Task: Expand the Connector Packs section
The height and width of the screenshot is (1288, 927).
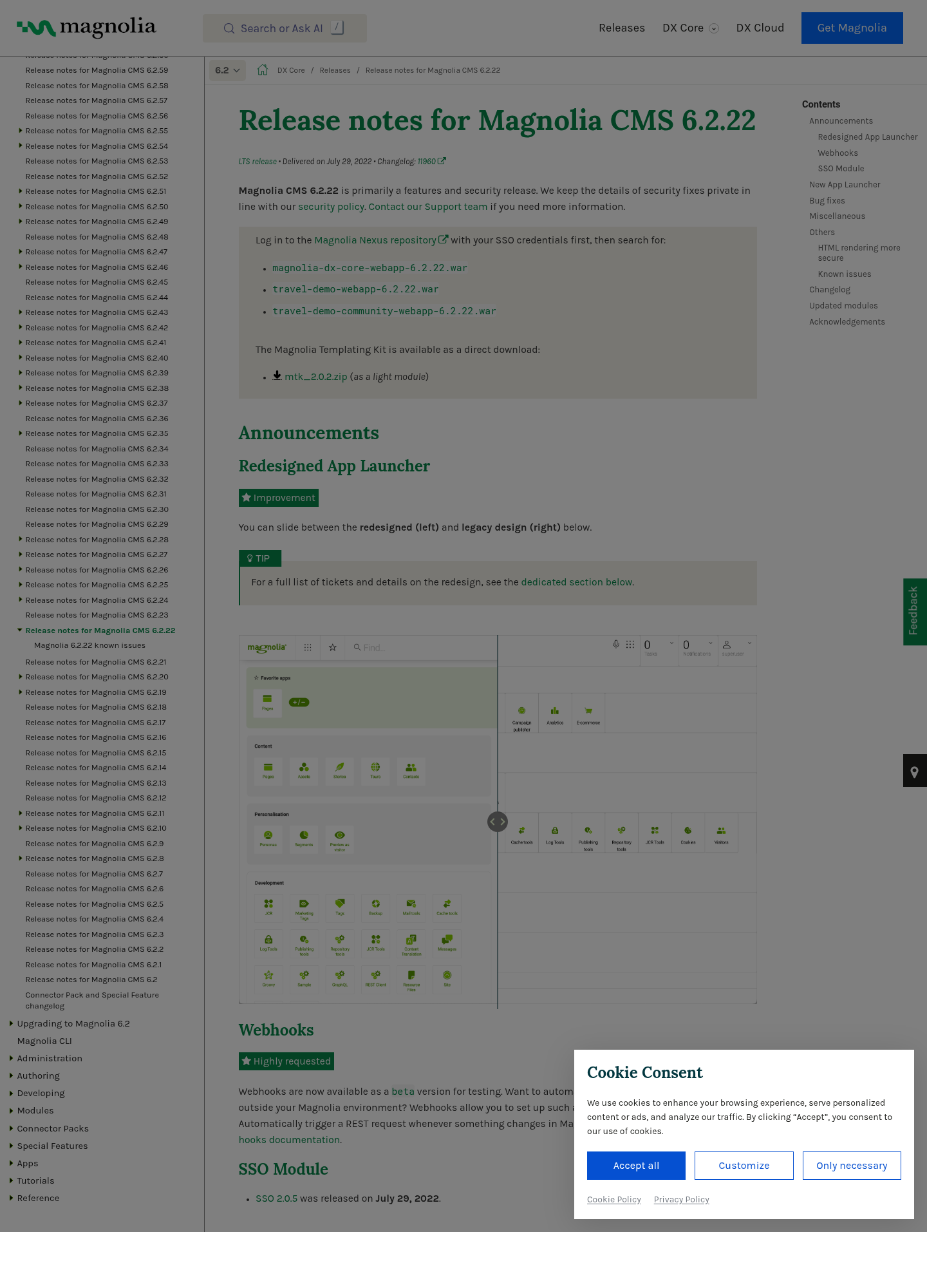Action: pyautogui.click(x=11, y=1128)
